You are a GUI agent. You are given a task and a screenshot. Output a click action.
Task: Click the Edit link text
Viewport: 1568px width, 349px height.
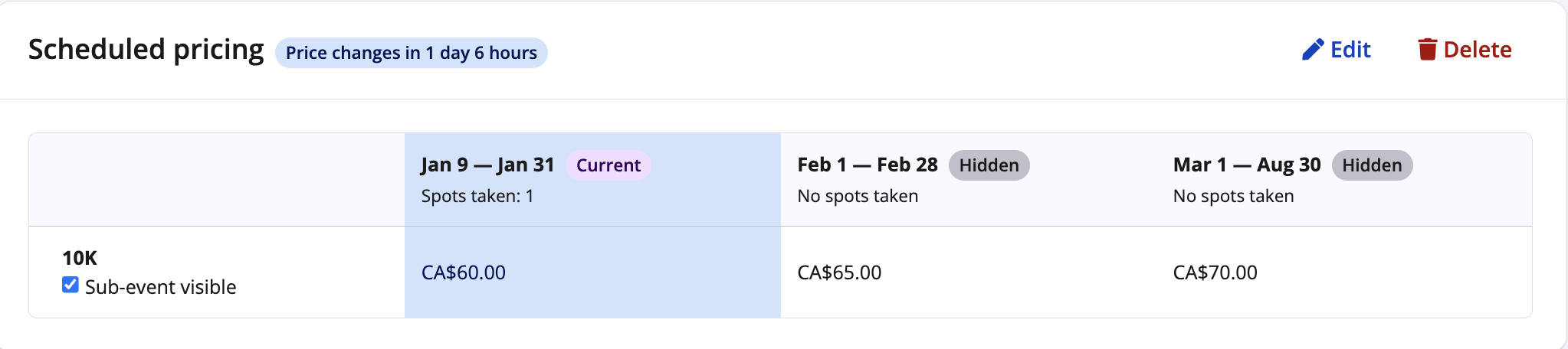point(1350,50)
